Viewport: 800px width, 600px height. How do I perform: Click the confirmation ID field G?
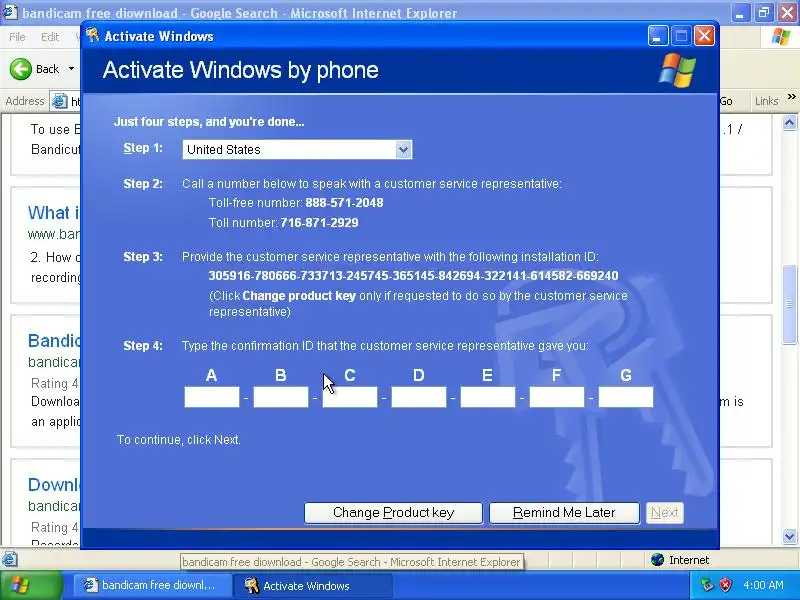(626, 397)
